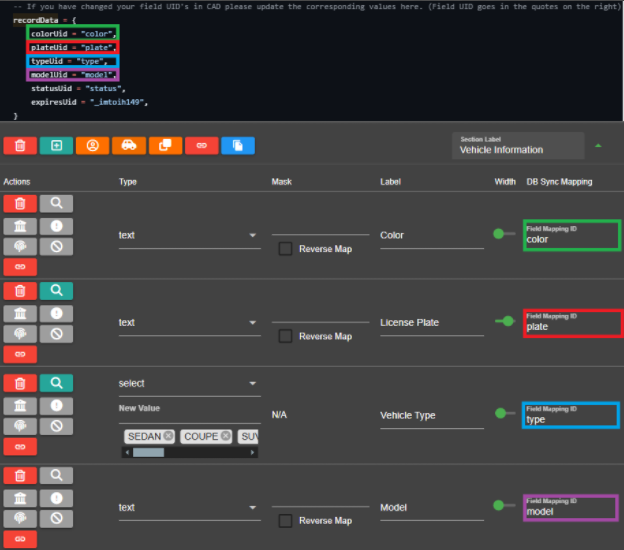
Task: Remove the COUPE option chip
Action: tap(225, 436)
